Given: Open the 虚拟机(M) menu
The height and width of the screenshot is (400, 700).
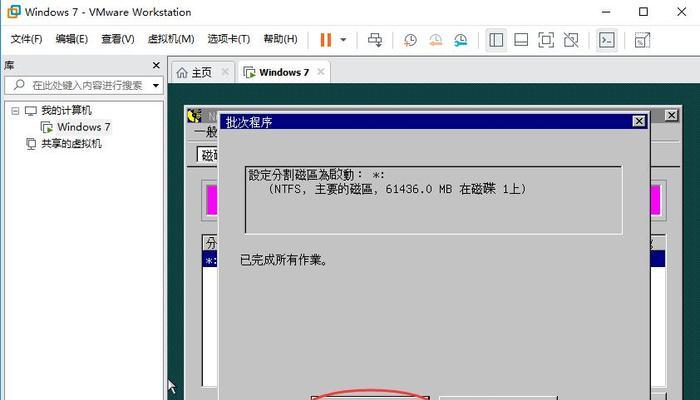Looking at the screenshot, I should pos(171,39).
